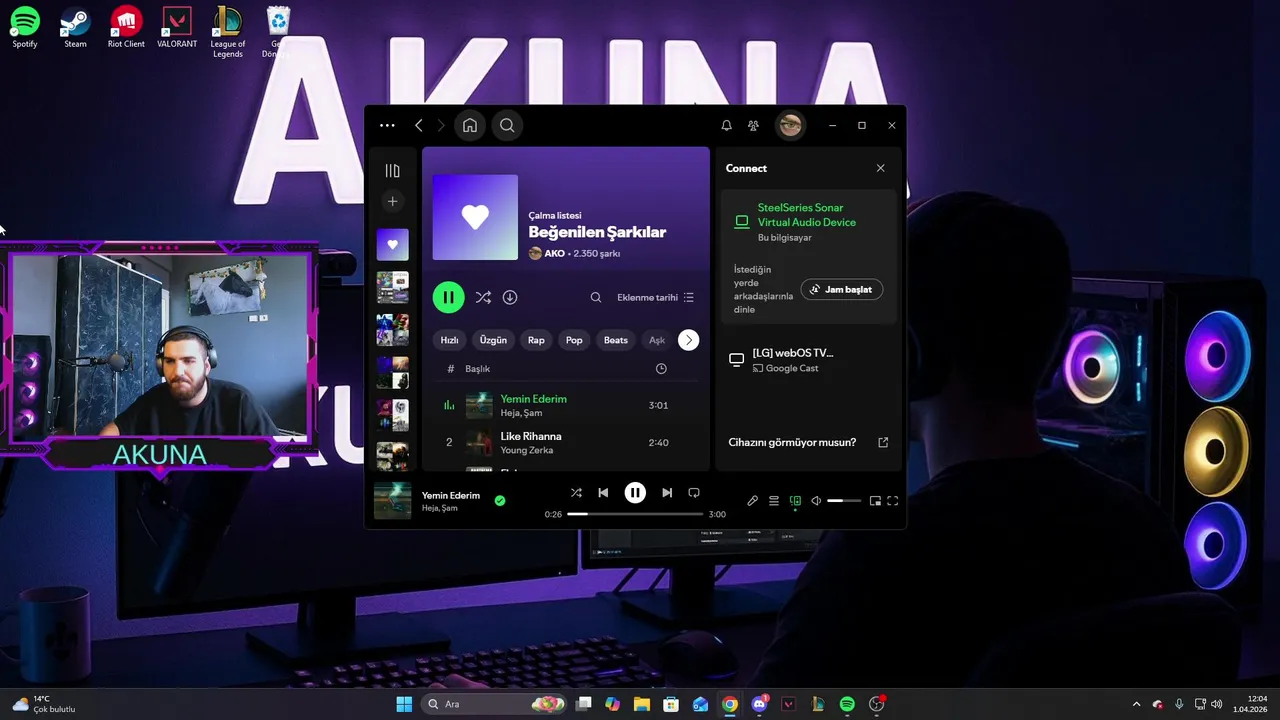Viewport: 1280px width, 720px height.
Task: Open the profile avatar menu
Action: click(x=790, y=125)
